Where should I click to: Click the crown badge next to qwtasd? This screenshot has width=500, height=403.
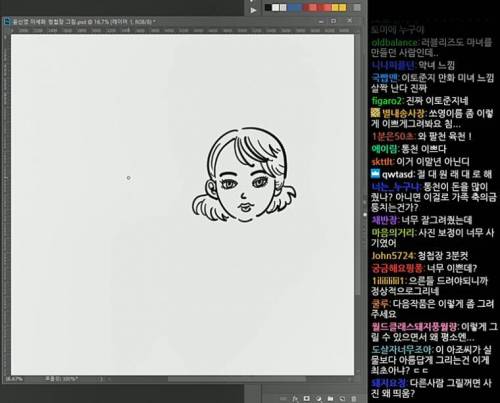coord(375,173)
